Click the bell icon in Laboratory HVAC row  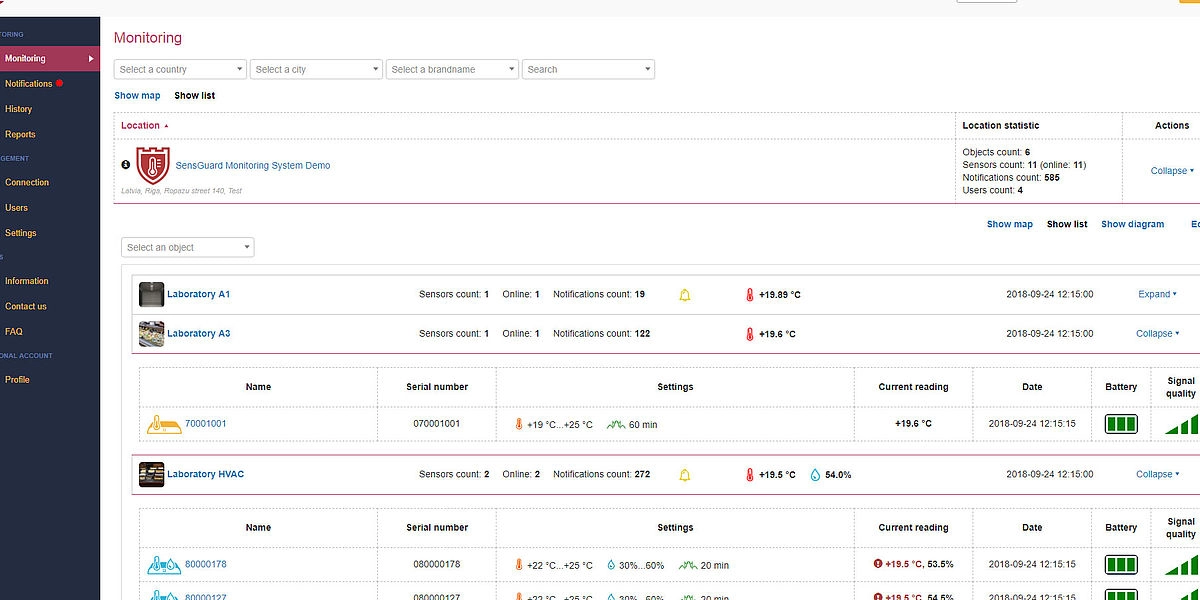point(685,475)
